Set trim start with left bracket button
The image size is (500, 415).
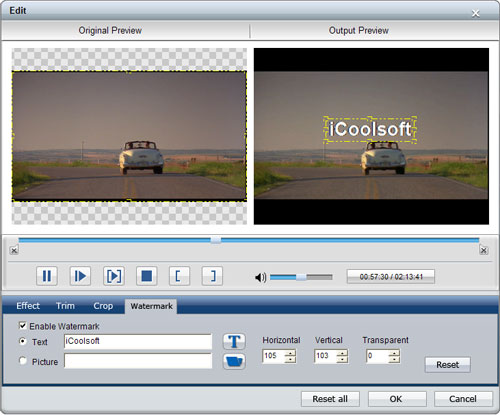[179, 276]
